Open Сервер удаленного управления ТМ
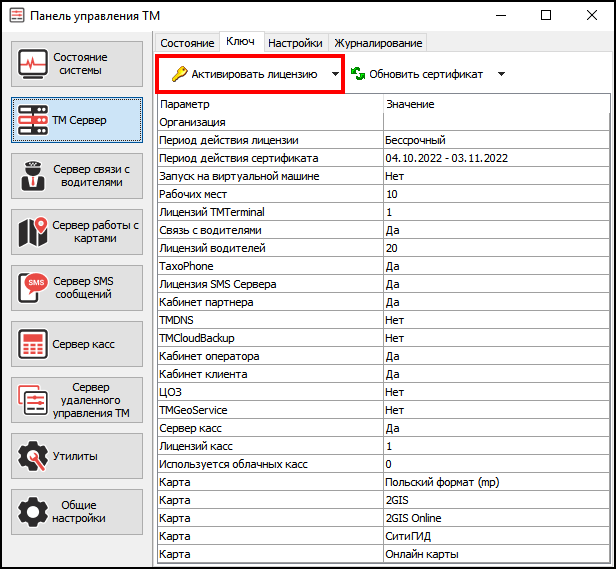 click(78, 400)
